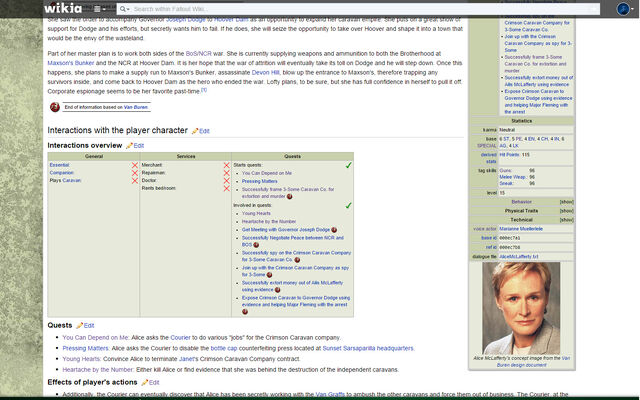This screenshot has height=400, width=640.
Task: Click the green check beside Involved in quests
Action: point(348,205)
